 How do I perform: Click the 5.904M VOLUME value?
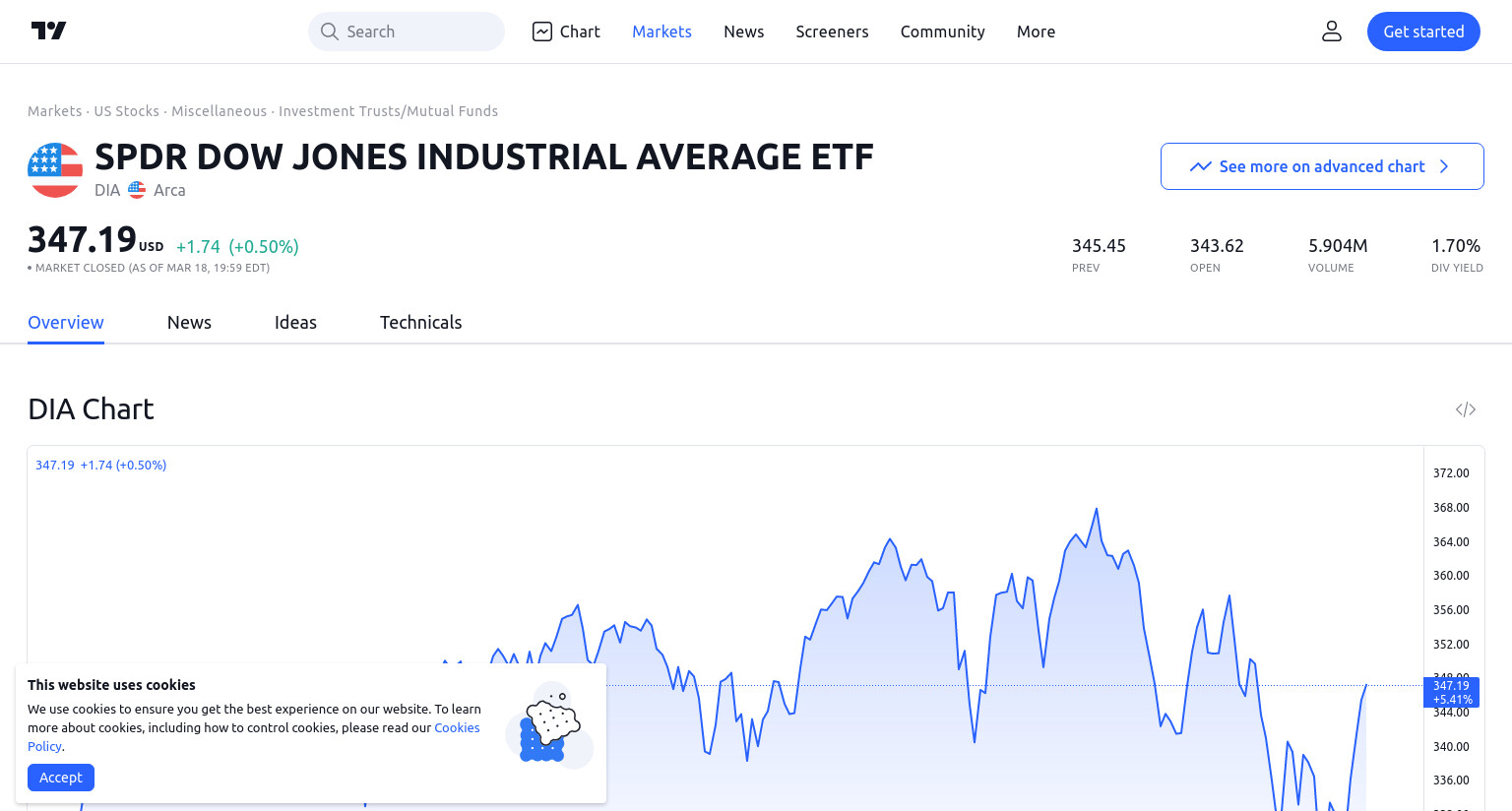[1338, 246]
